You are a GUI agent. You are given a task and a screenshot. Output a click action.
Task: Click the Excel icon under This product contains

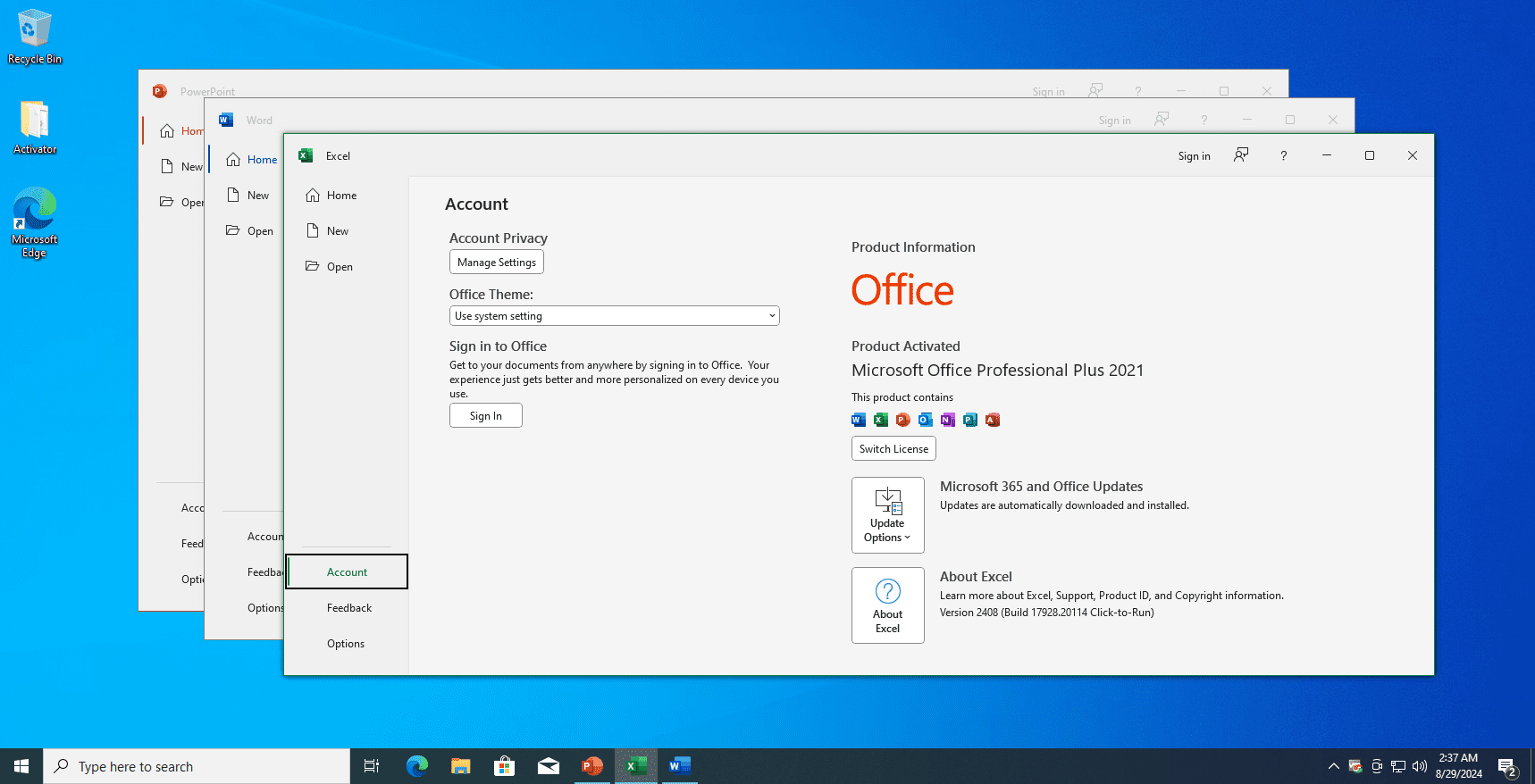(x=881, y=420)
